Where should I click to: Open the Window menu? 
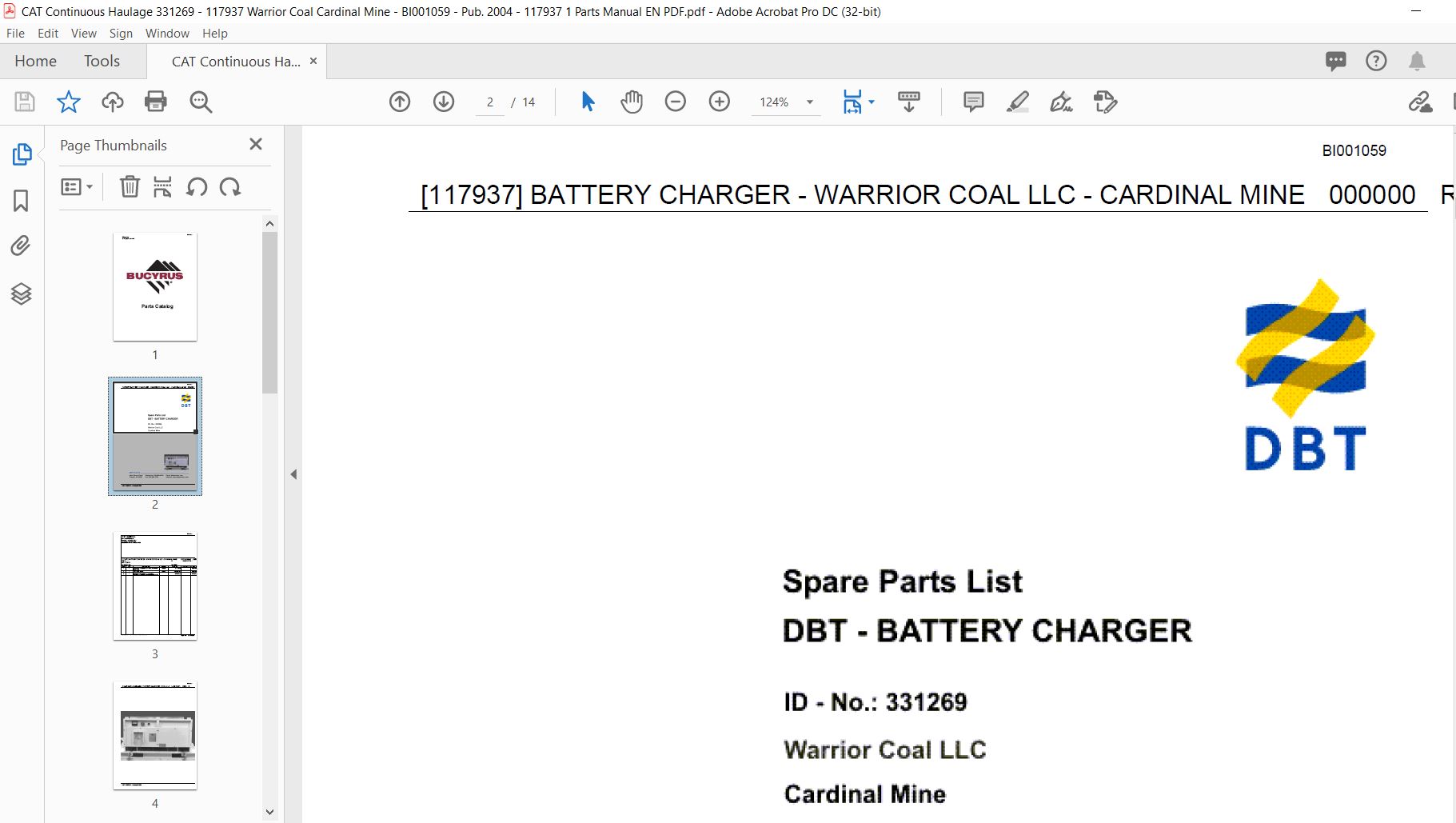tap(167, 33)
